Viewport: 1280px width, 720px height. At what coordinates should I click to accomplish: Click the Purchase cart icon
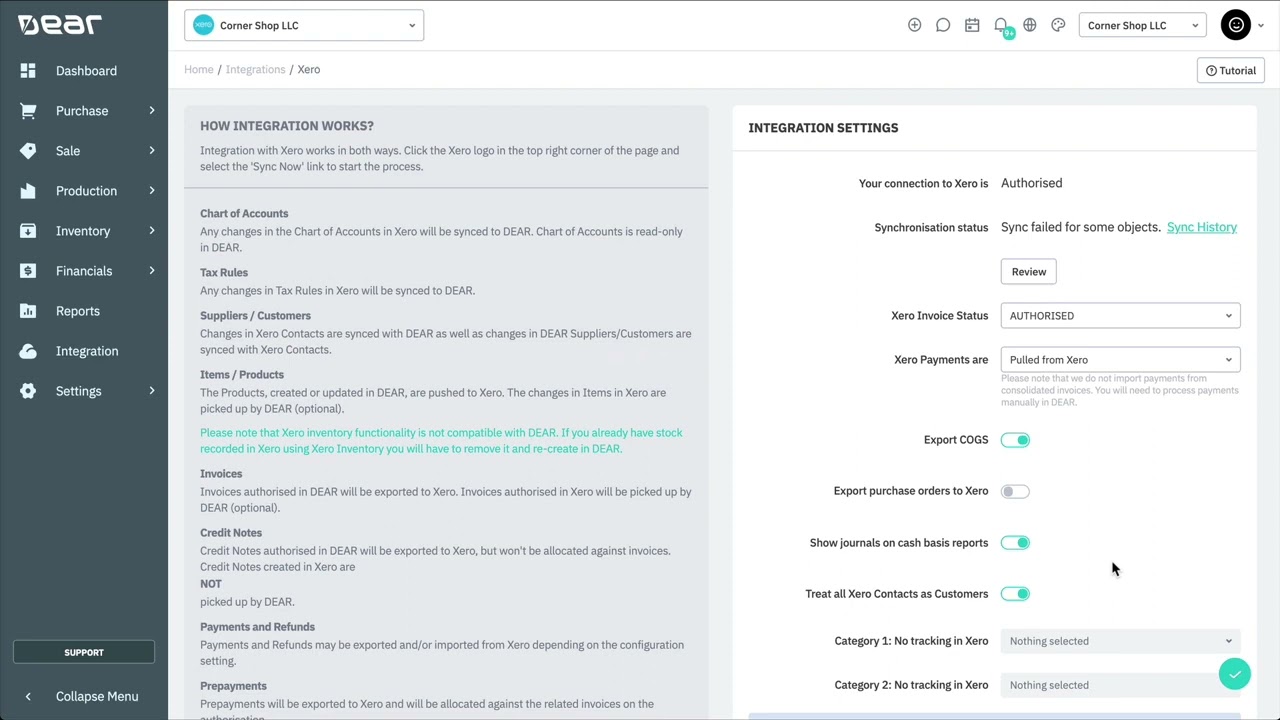click(28, 111)
